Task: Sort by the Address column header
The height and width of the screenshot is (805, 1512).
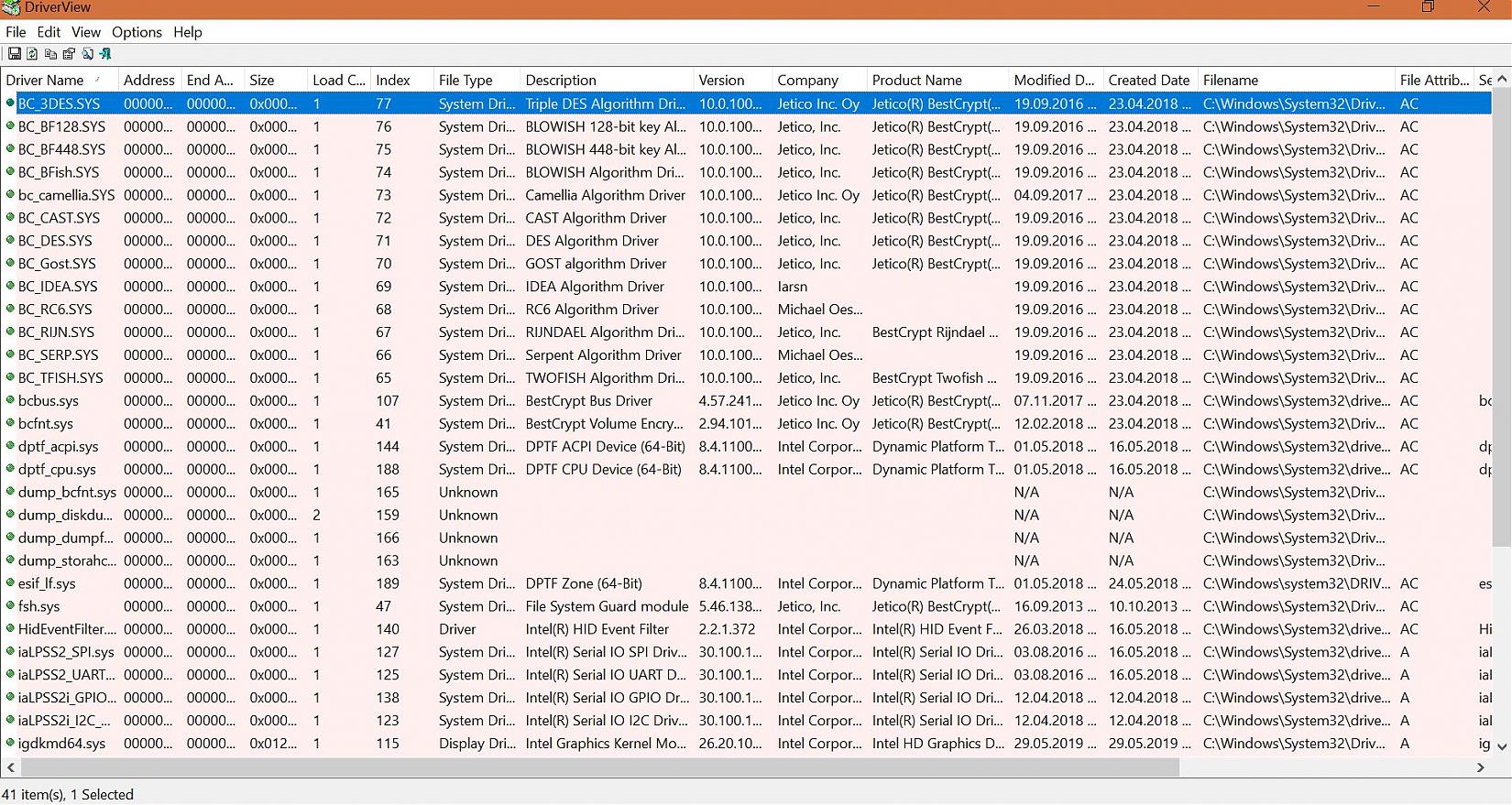Action: click(x=150, y=81)
